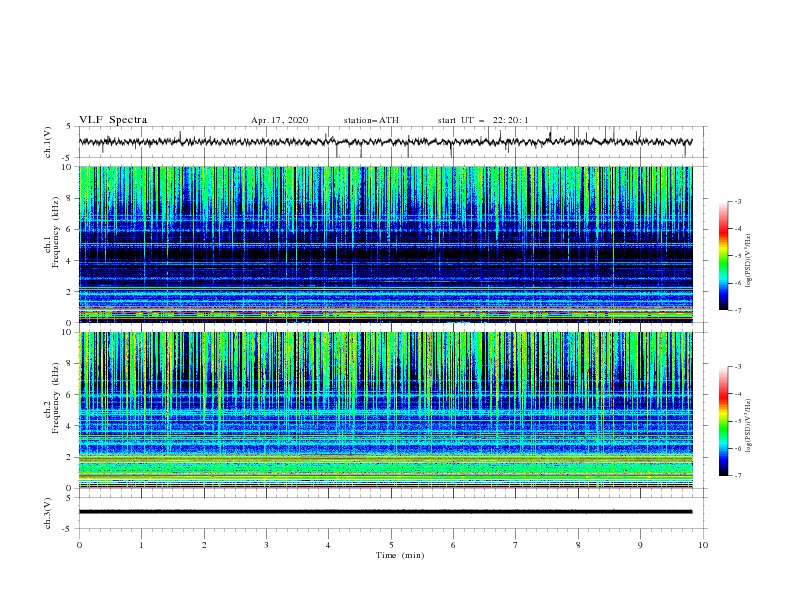Click the 'start UT = 22:20:1' text
The width and height of the screenshot is (792, 612).
click(x=483, y=120)
